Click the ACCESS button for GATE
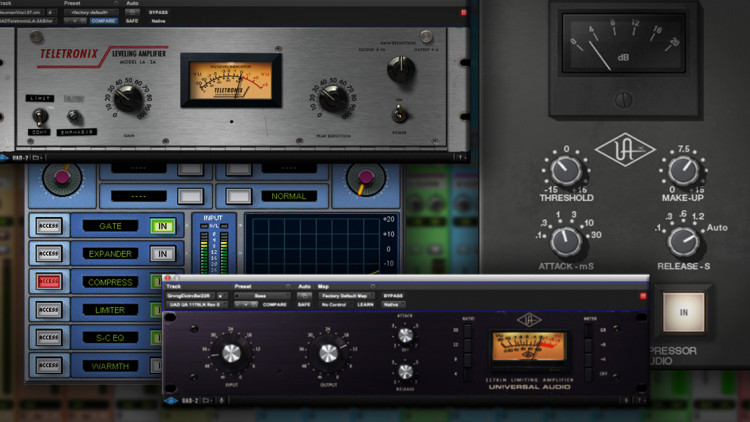Image resolution: width=750 pixels, height=422 pixels. pyautogui.click(x=49, y=225)
